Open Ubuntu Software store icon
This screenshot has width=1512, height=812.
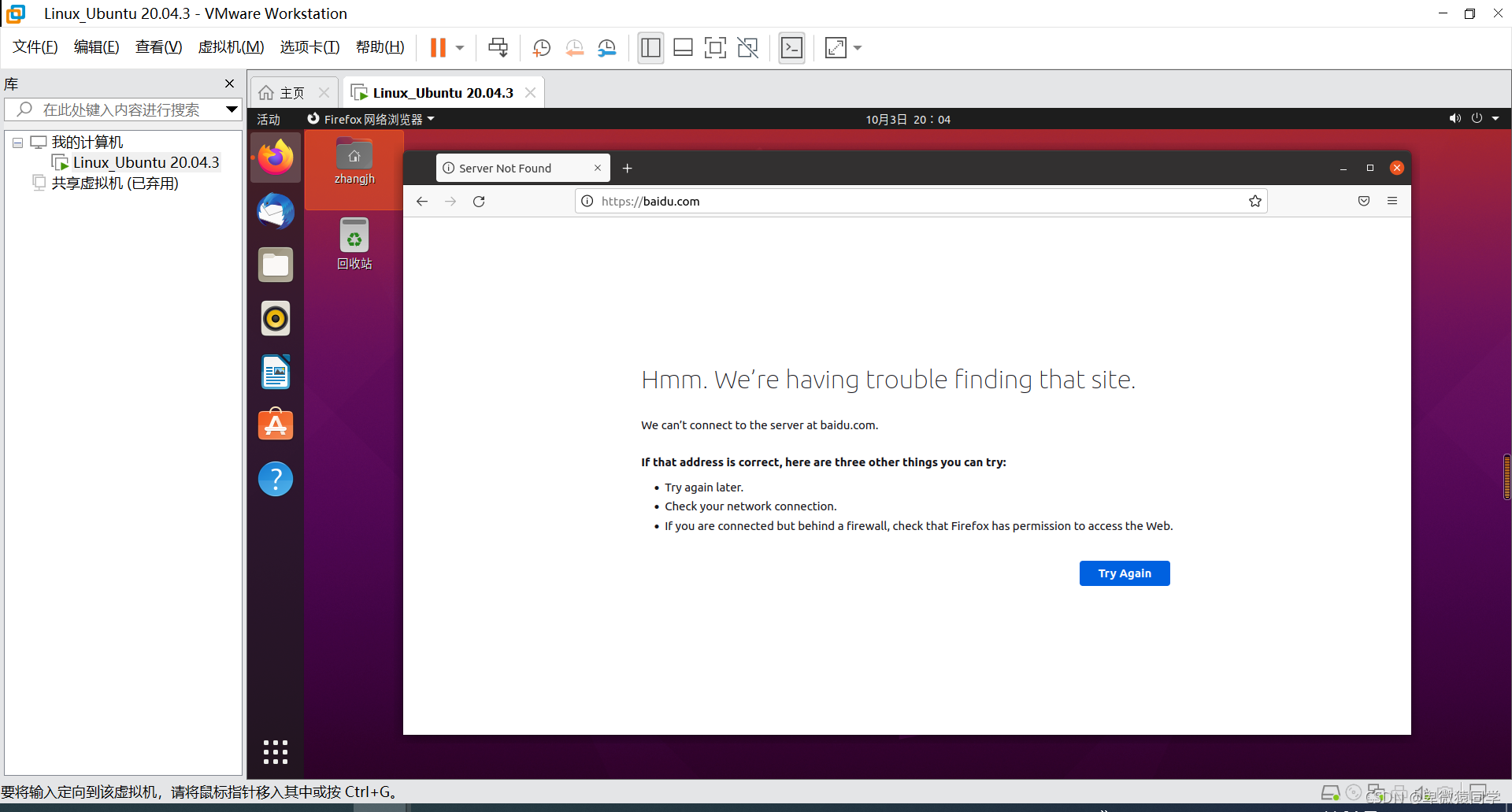(276, 425)
